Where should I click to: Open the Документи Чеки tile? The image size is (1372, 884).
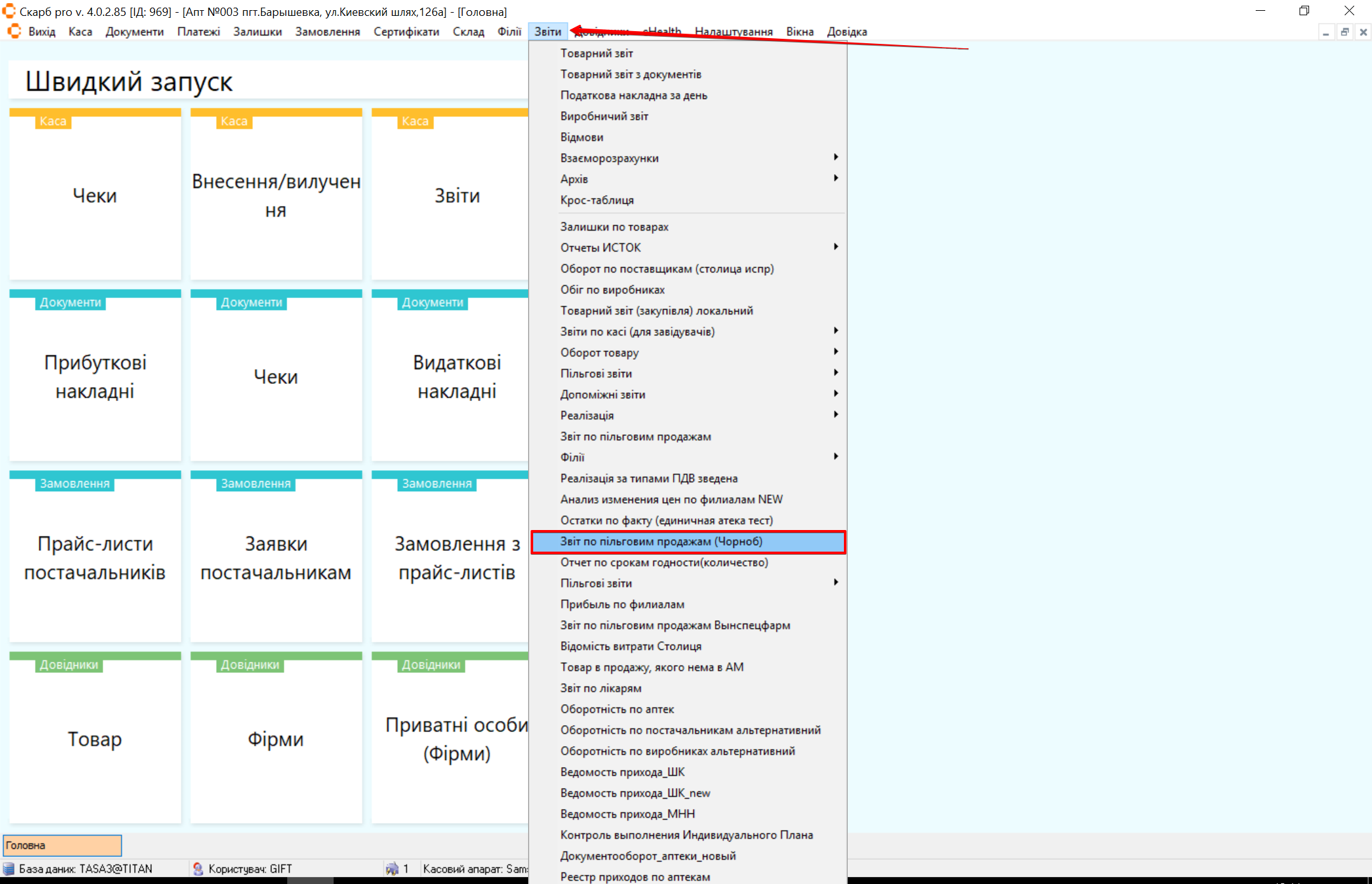[x=276, y=376]
